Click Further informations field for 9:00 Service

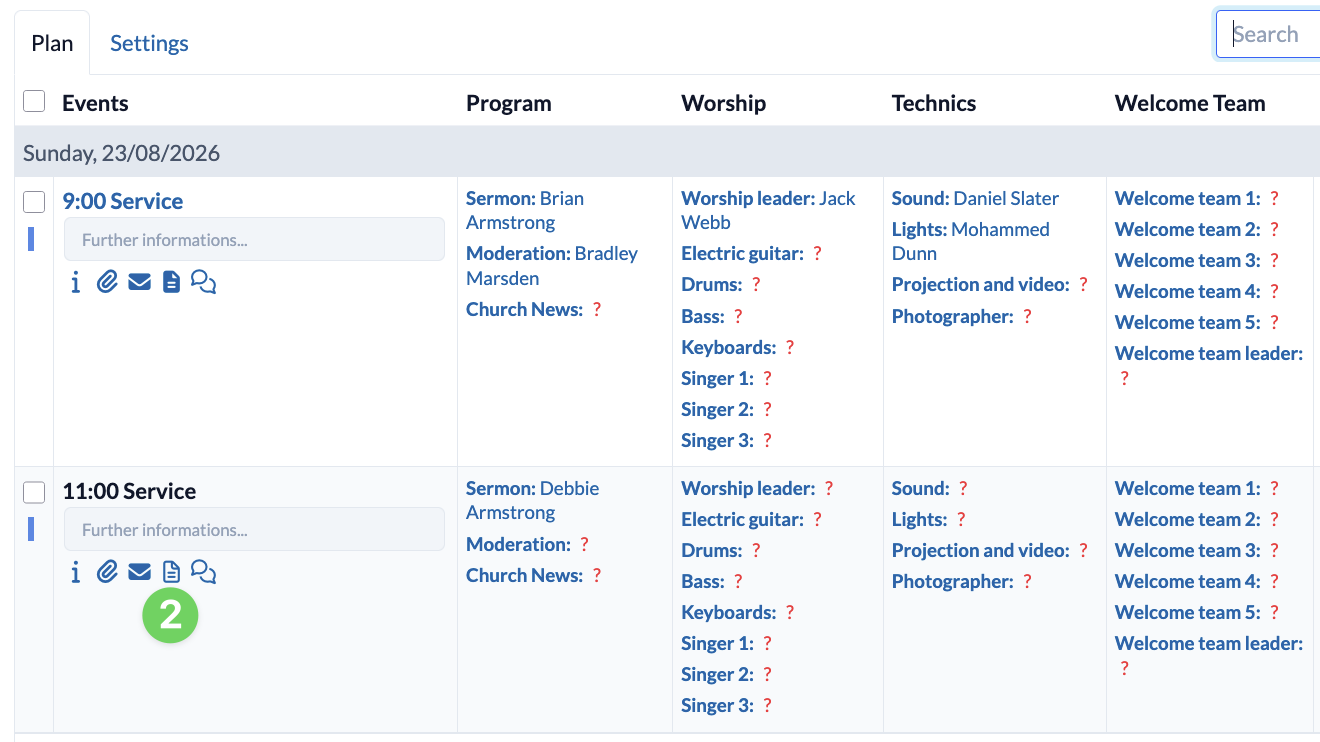point(254,240)
